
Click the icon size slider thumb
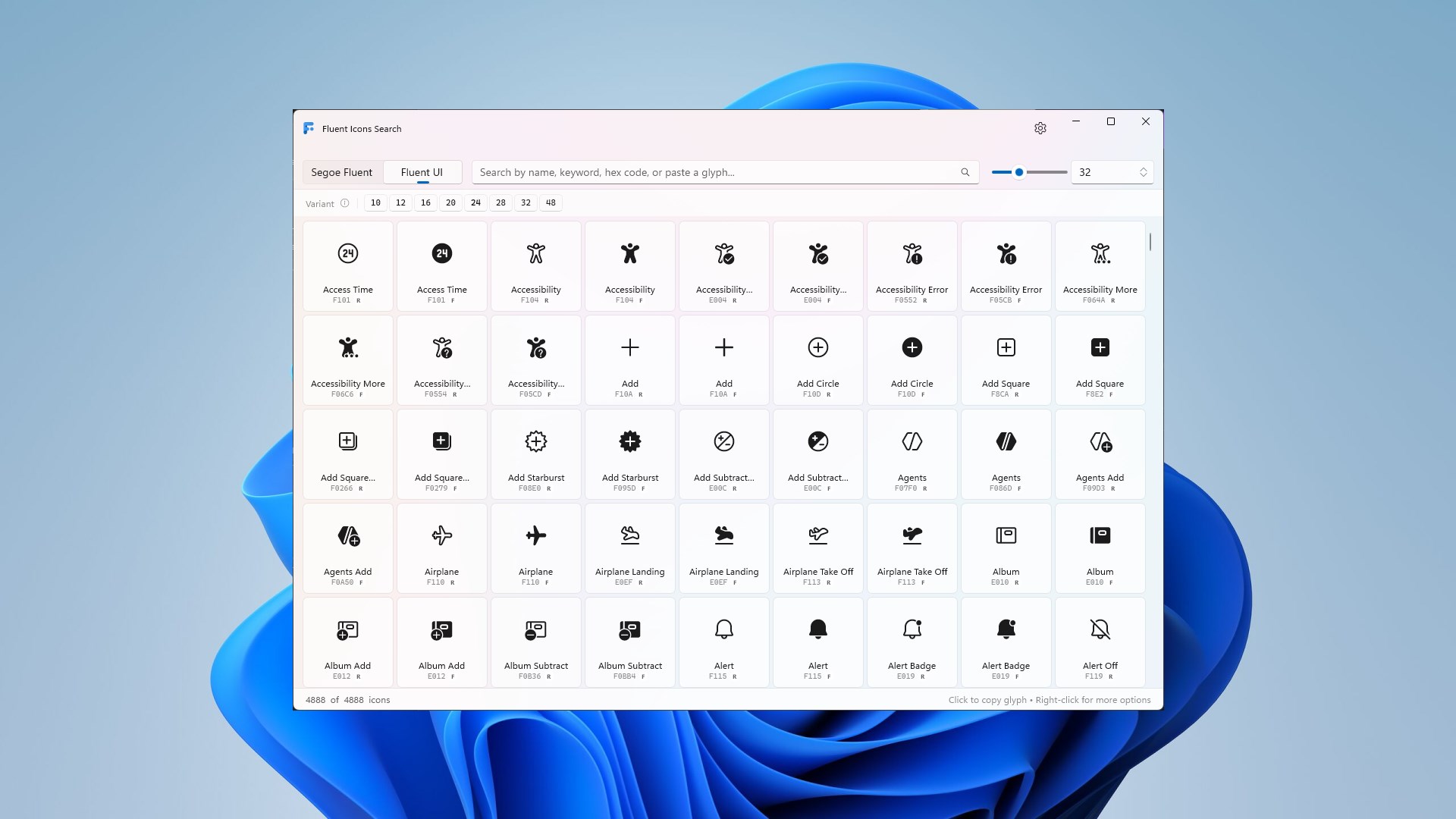click(x=1019, y=172)
